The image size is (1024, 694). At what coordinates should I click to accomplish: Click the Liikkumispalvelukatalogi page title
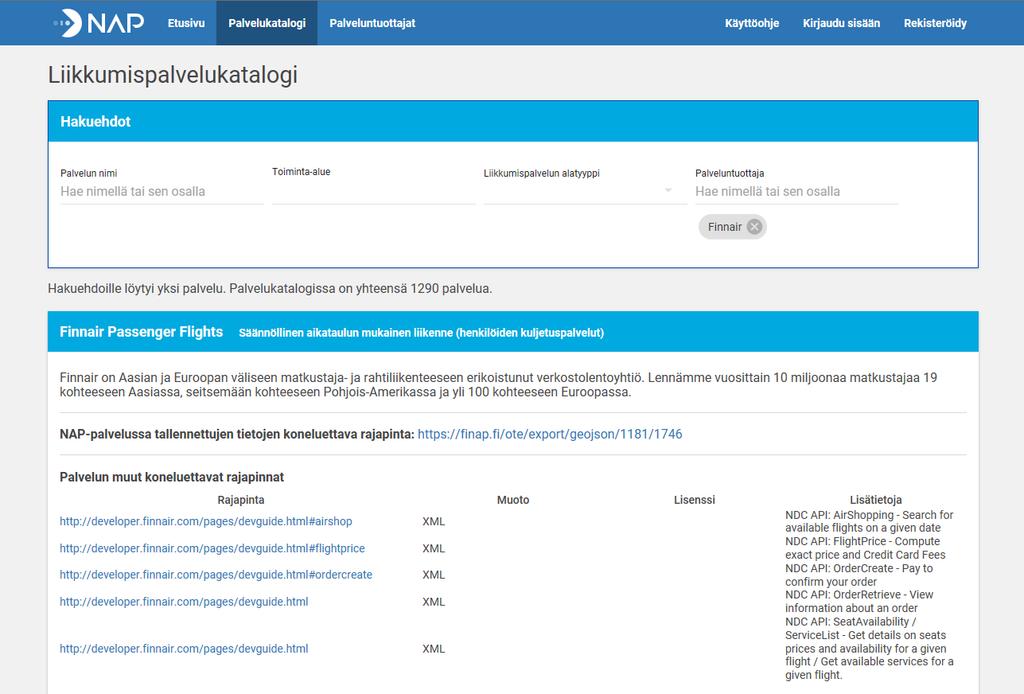[172, 74]
